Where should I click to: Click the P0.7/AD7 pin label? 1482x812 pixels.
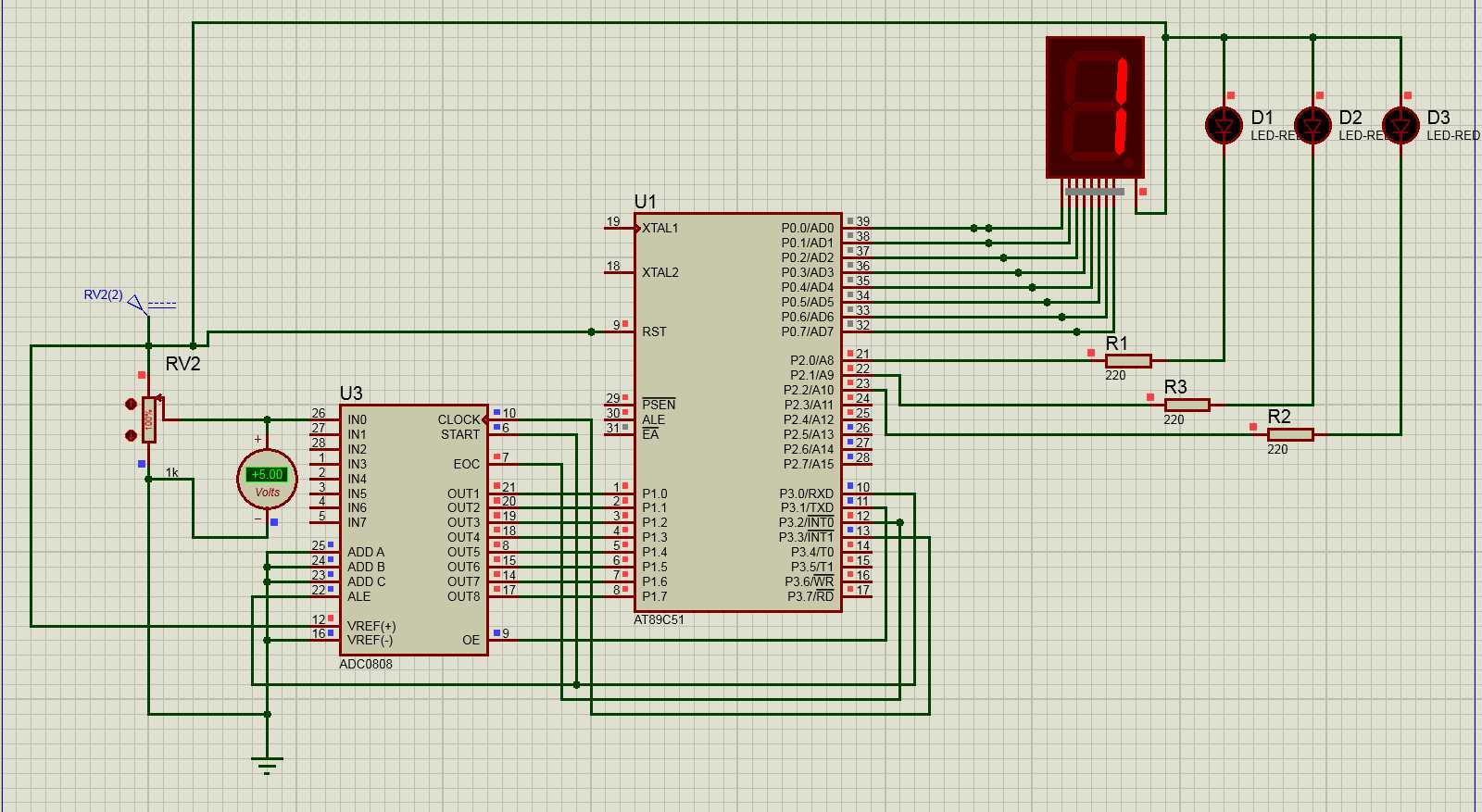click(x=808, y=331)
